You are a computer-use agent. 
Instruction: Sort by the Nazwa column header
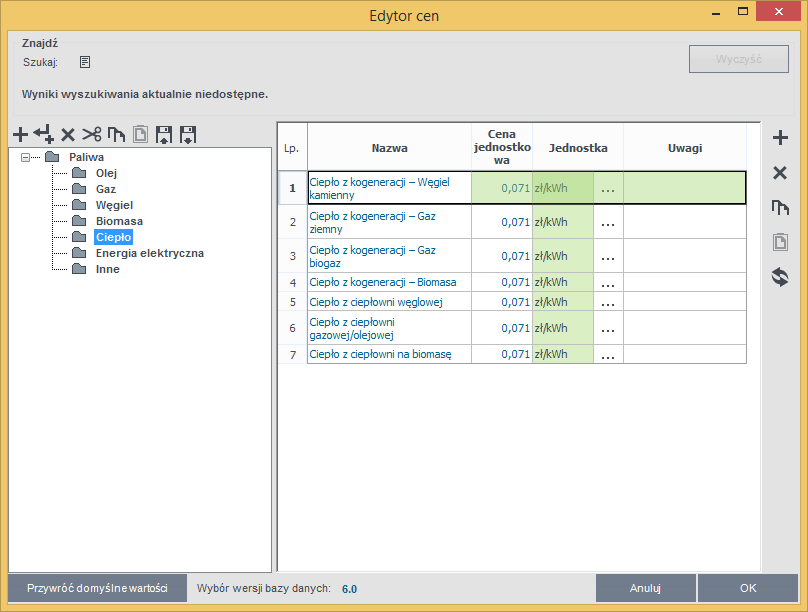(x=390, y=148)
